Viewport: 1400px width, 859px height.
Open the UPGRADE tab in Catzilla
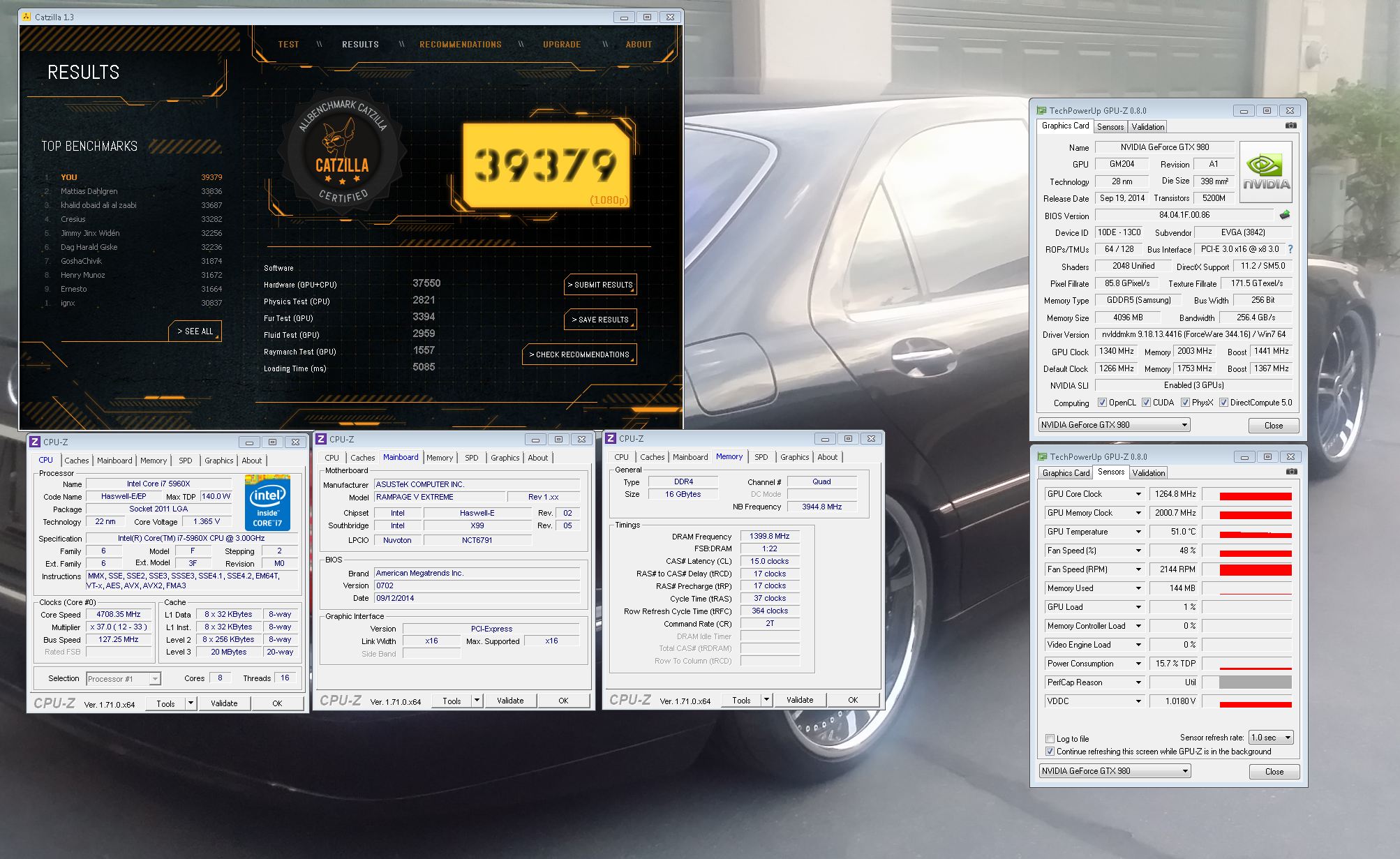(562, 44)
